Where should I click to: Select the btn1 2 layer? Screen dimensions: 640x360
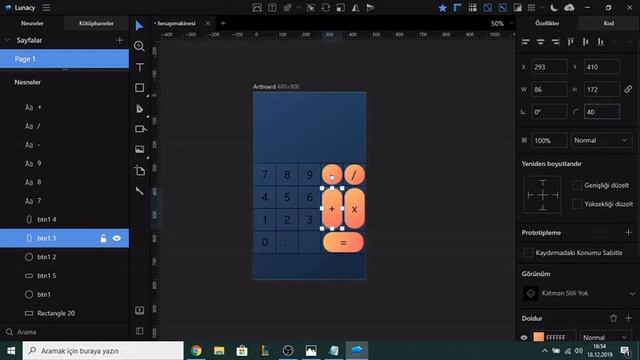pos(64,257)
